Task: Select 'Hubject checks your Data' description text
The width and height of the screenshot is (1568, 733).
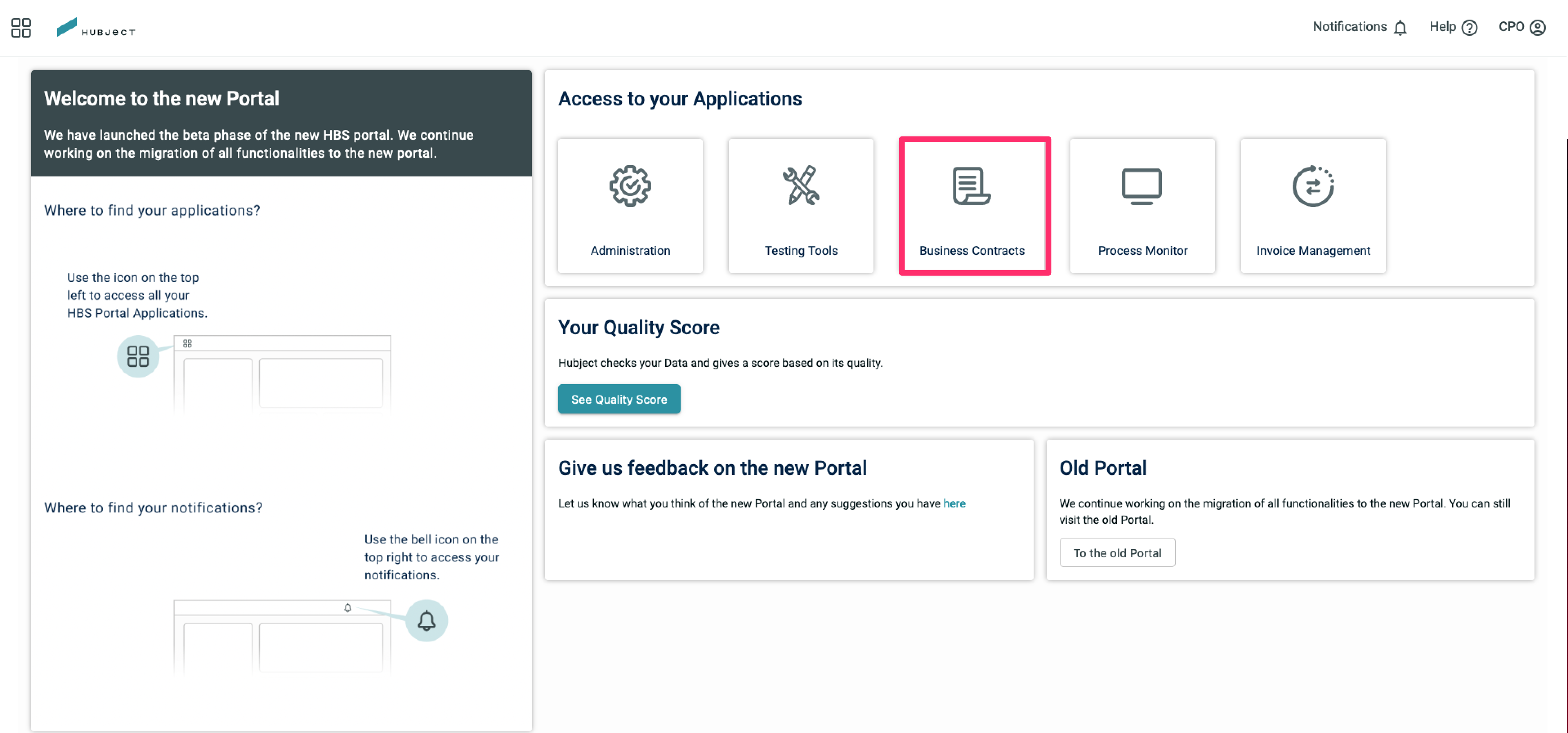Action: pos(720,363)
